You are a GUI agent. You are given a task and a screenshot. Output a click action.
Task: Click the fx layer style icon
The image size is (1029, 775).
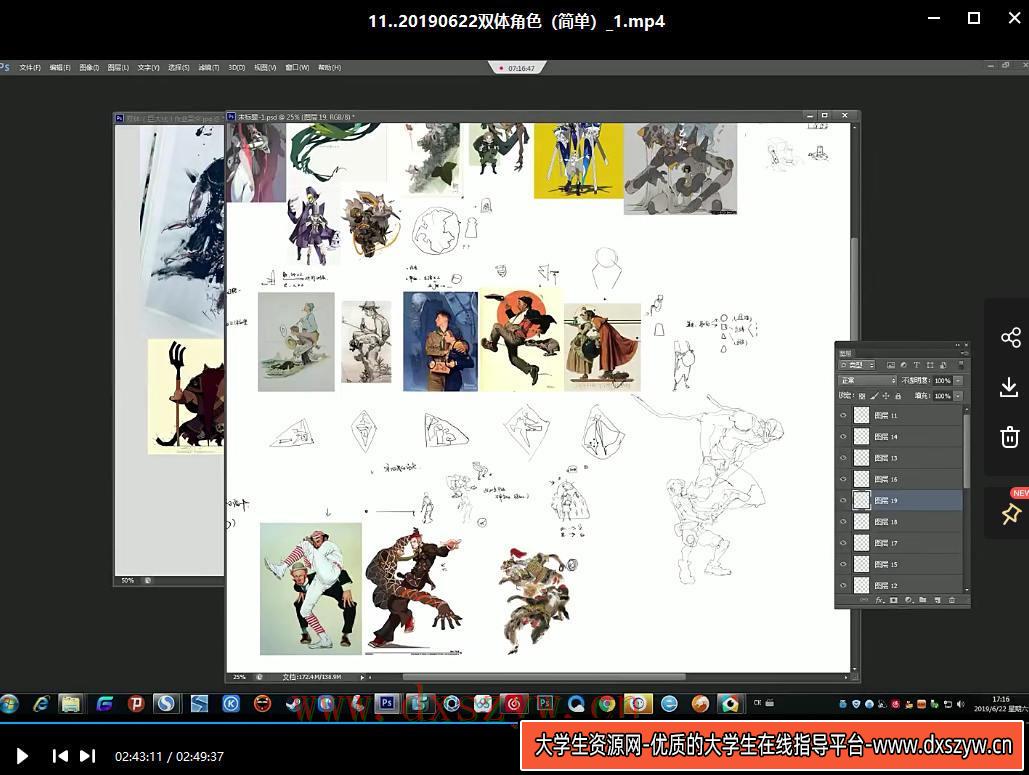tap(879, 600)
